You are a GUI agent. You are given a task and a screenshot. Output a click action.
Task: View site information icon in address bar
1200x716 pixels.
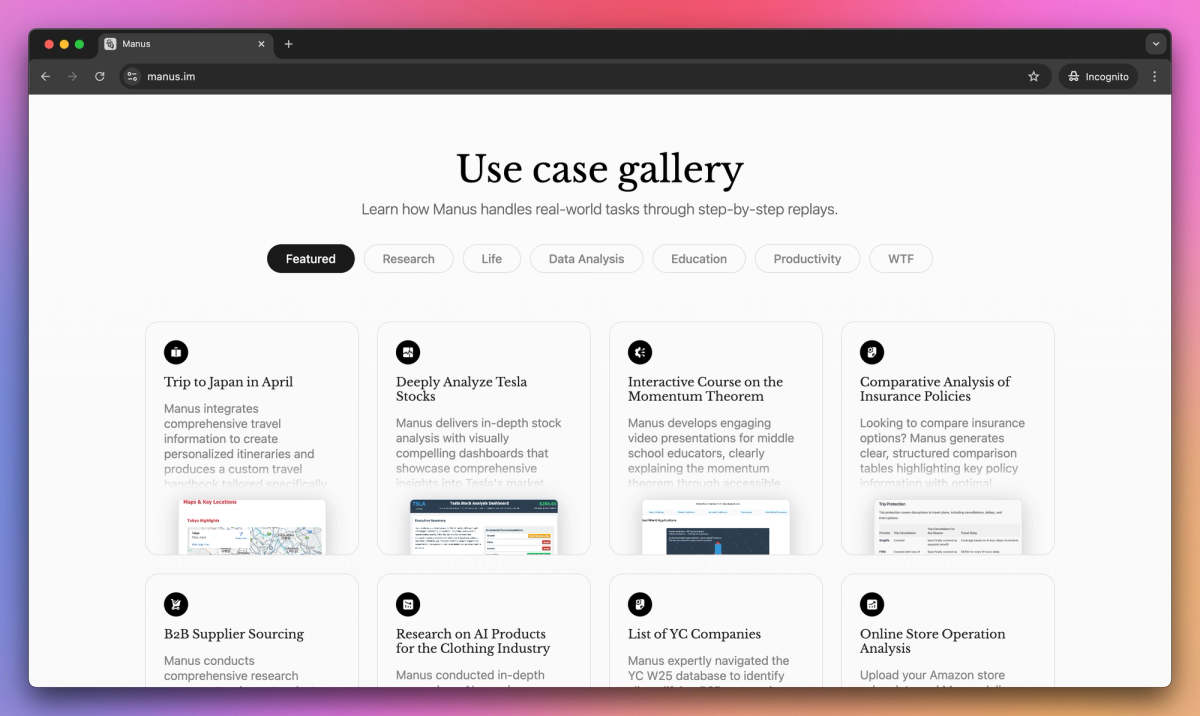[132, 76]
